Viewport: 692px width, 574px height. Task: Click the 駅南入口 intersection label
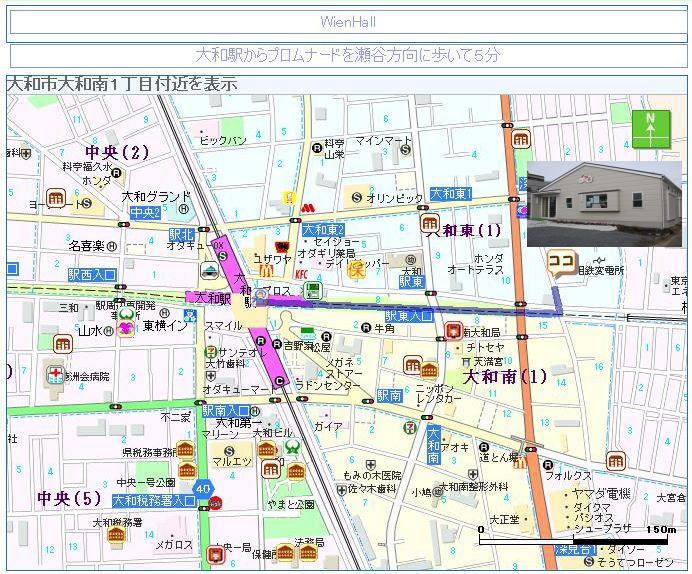coord(226,410)
